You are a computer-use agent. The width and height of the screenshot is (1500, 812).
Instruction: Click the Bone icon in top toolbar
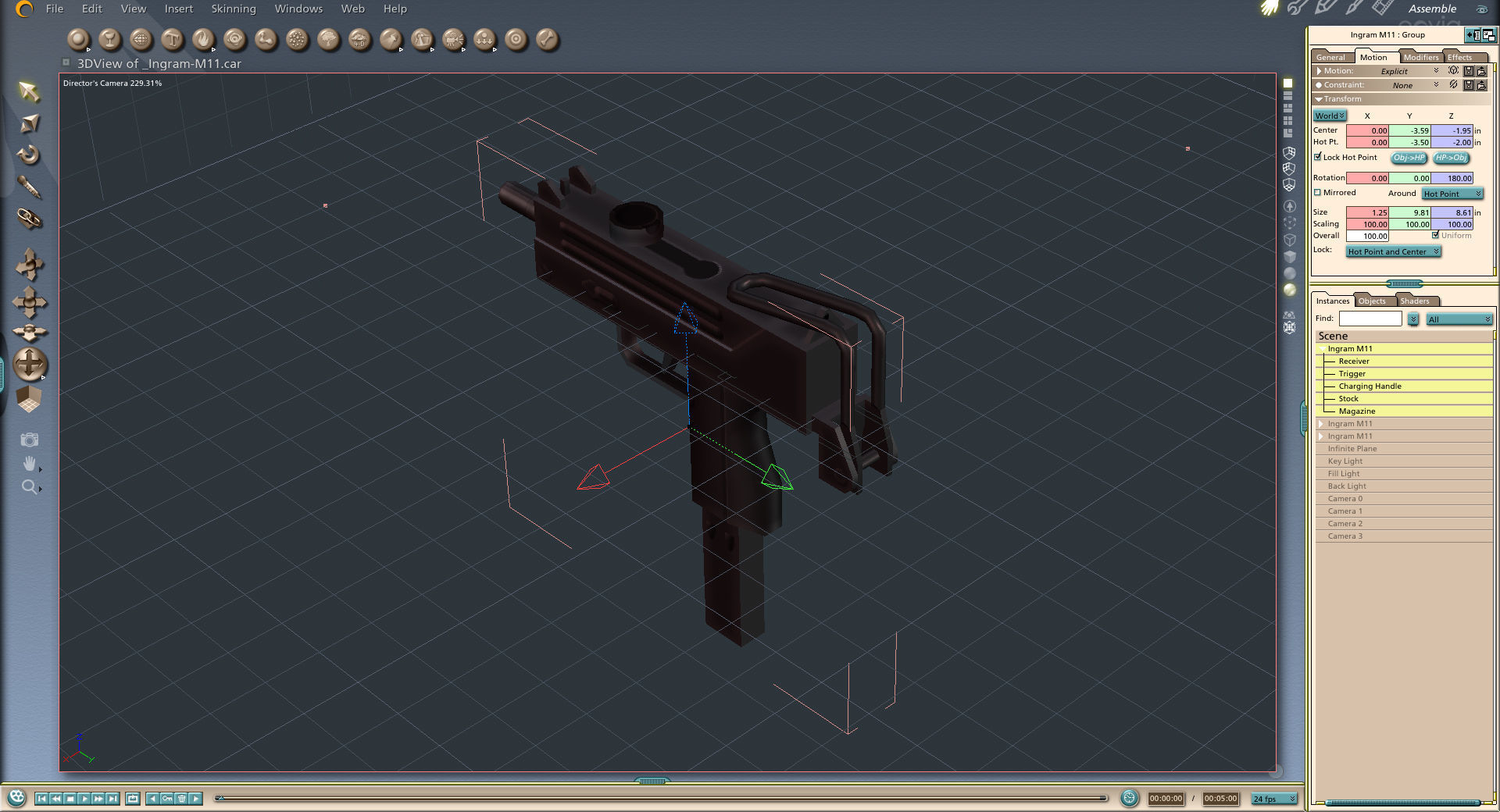(547, 39)
